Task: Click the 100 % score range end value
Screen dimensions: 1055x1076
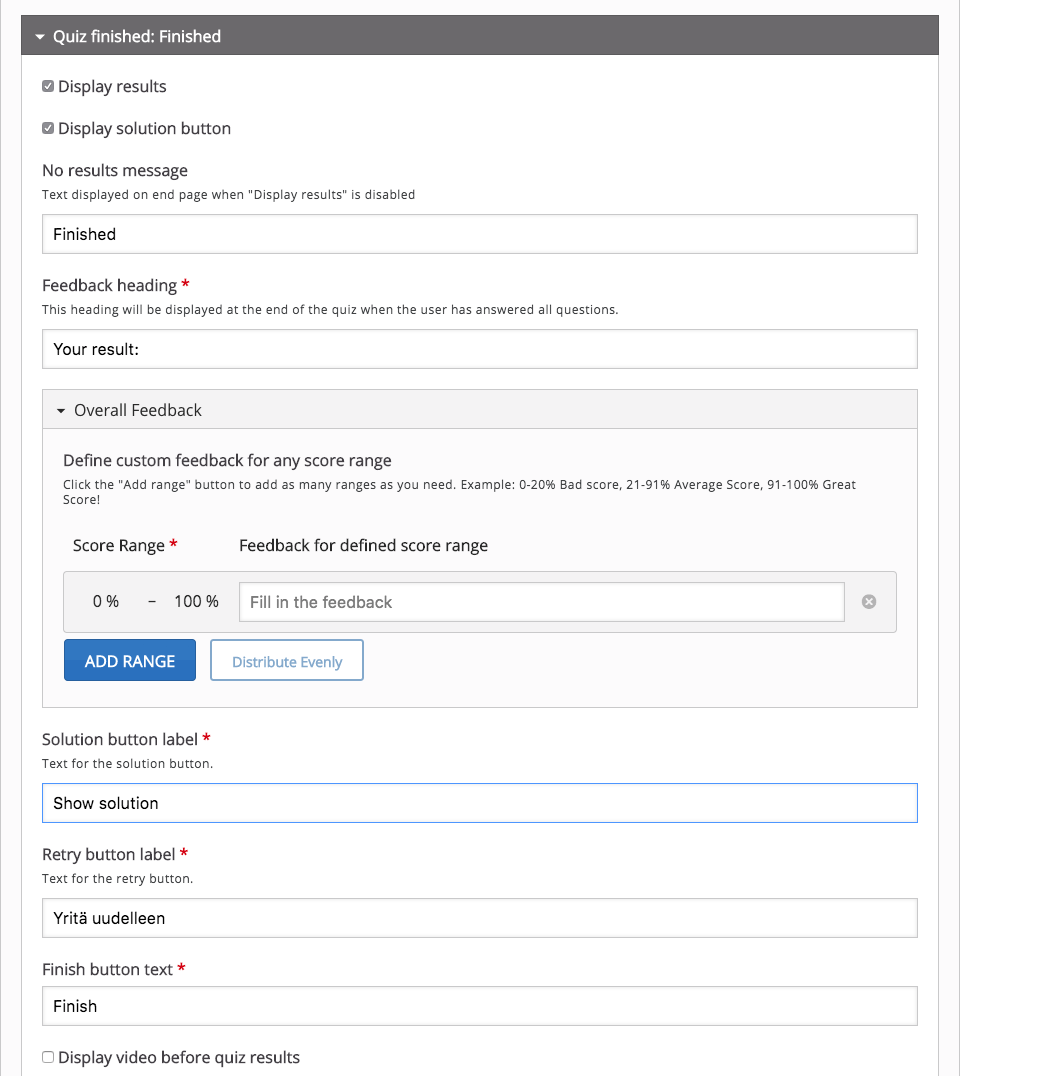Action: pos(196,602)
